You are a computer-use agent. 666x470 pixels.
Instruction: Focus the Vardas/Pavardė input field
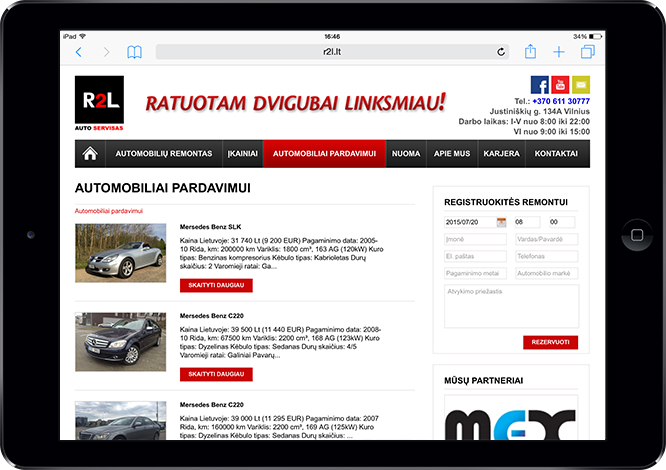tap(546, 239)
